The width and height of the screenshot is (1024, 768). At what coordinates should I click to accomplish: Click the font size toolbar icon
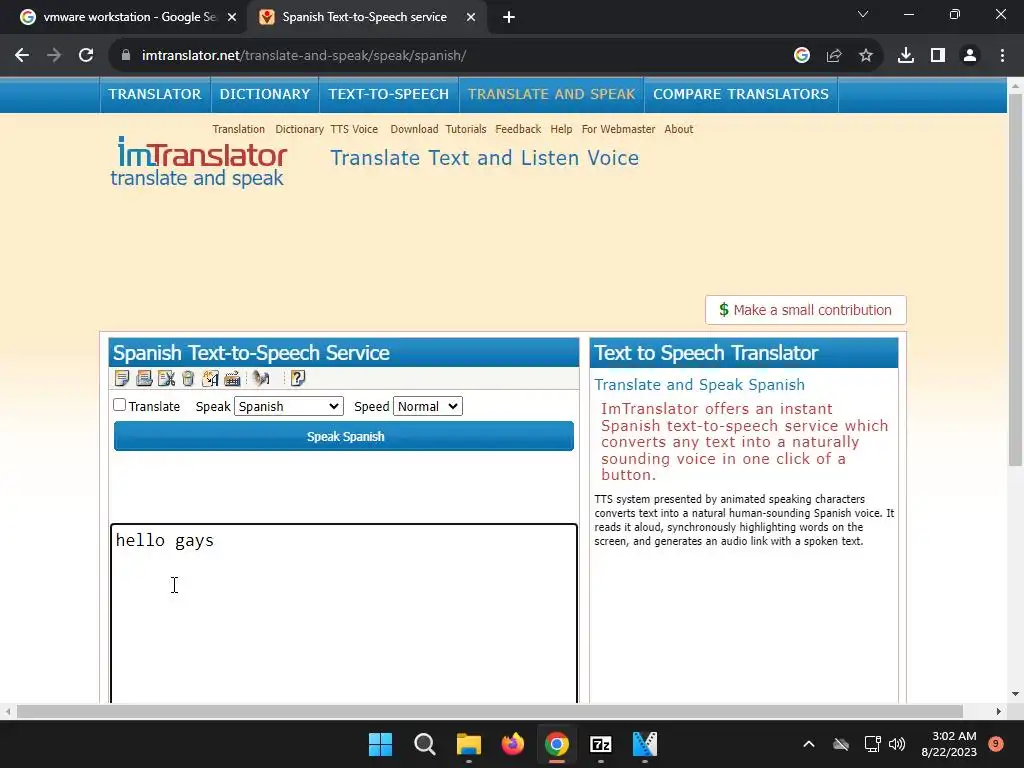[x=210, y=378]
